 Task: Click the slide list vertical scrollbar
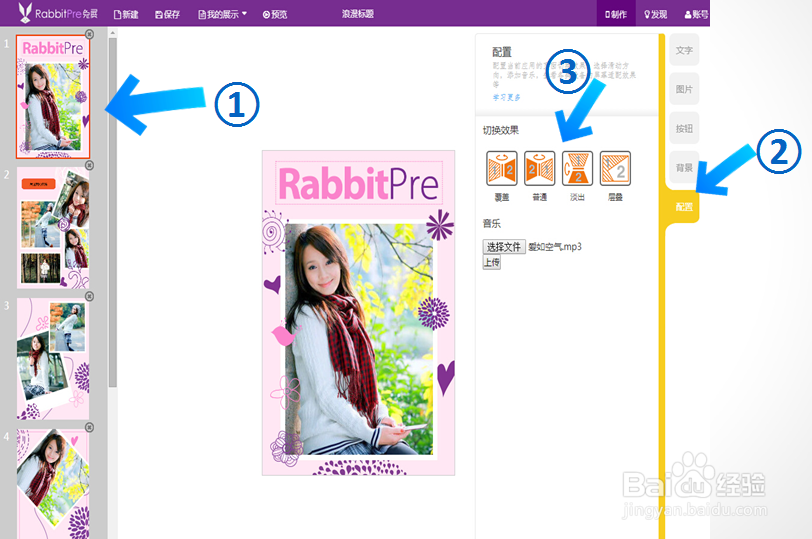coord(113,212)
